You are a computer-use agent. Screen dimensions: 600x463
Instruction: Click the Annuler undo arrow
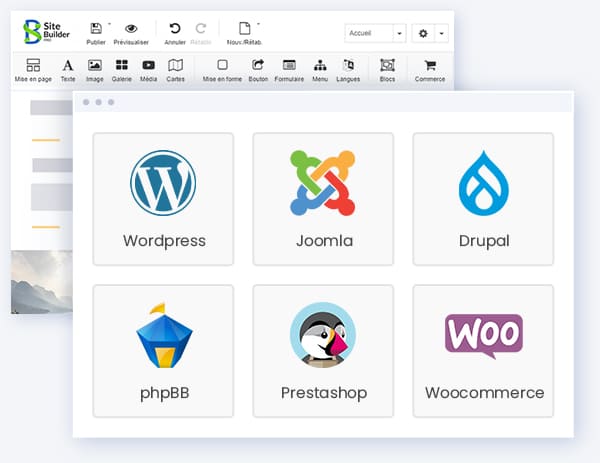click(x=175, y=30)
